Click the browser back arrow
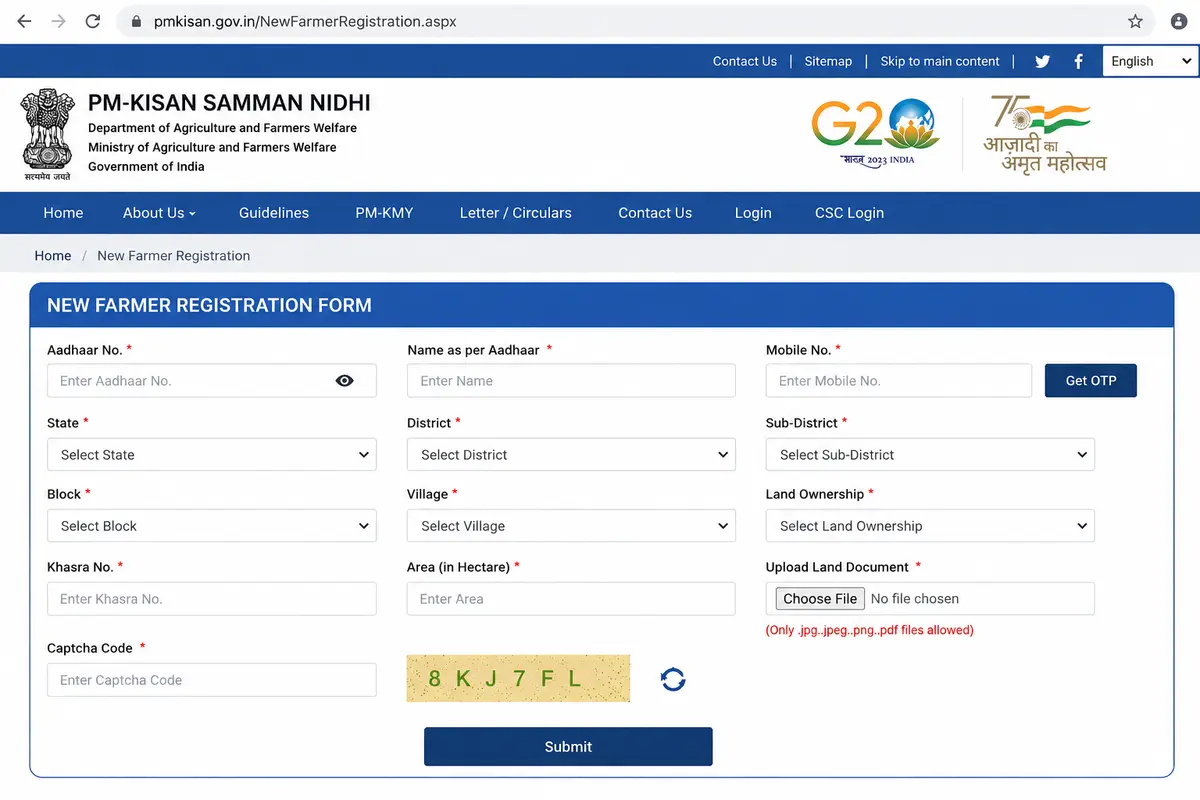 point(24,21)
